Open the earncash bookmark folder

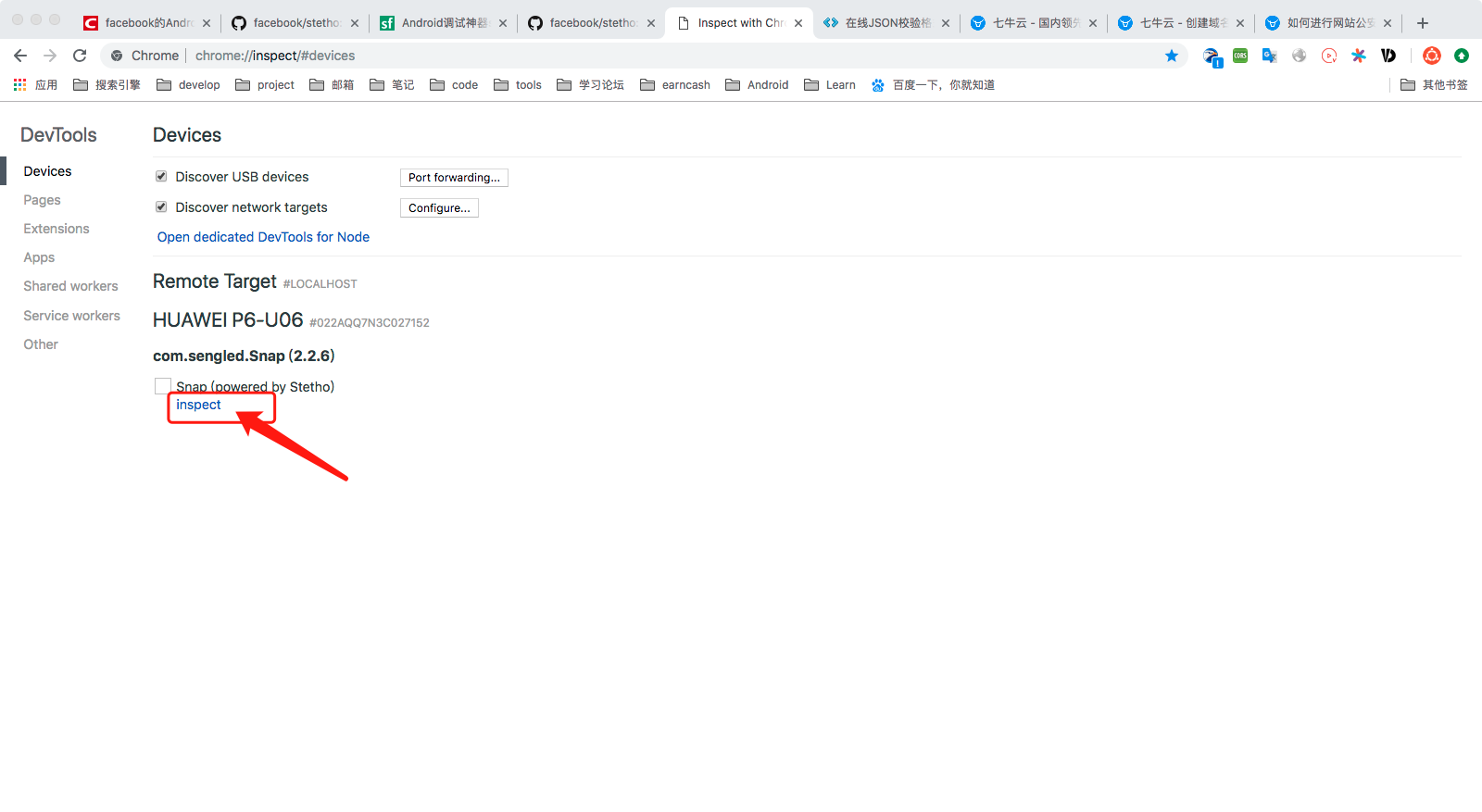tap(675, 84)
